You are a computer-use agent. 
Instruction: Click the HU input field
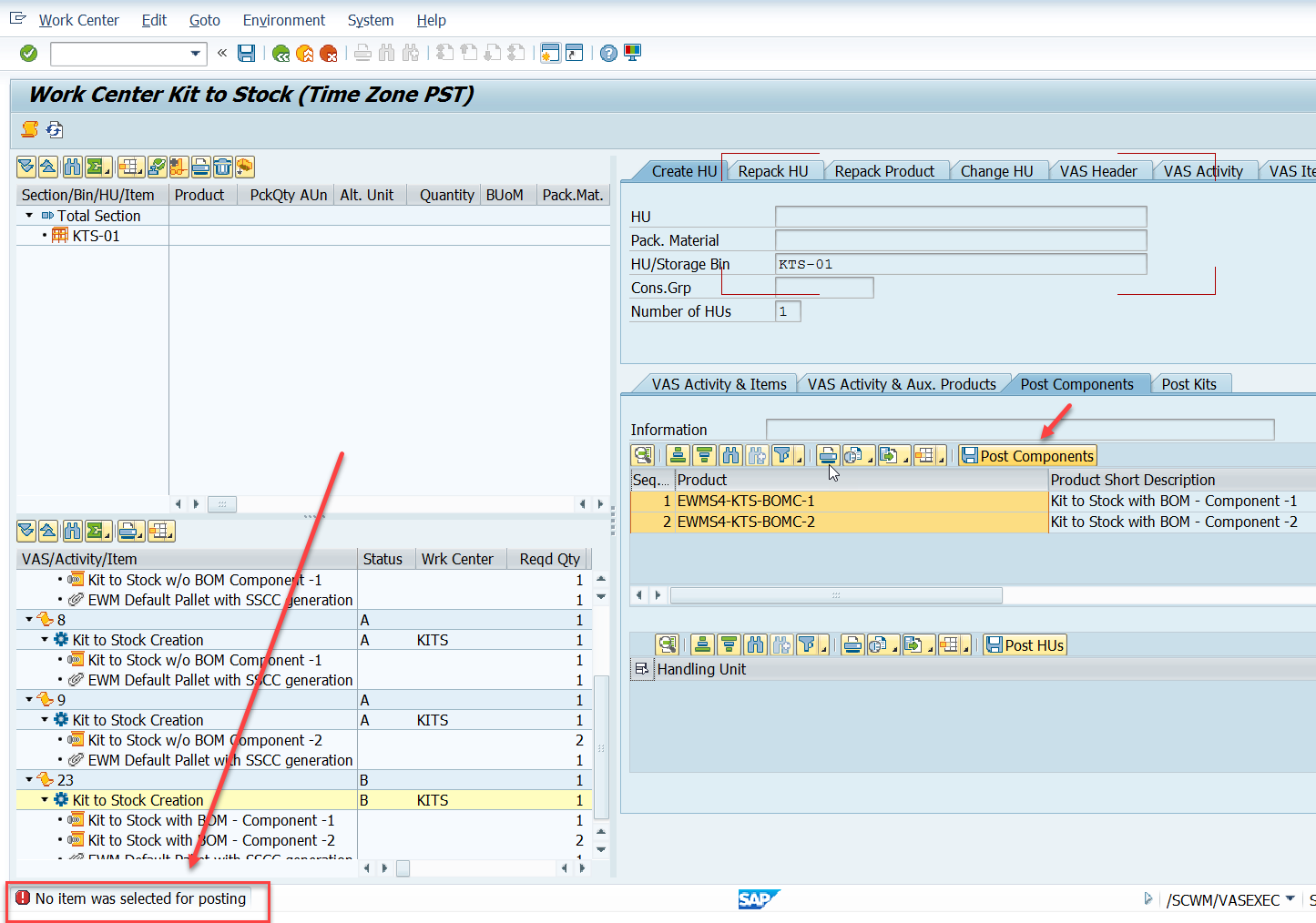pos(961,217)
